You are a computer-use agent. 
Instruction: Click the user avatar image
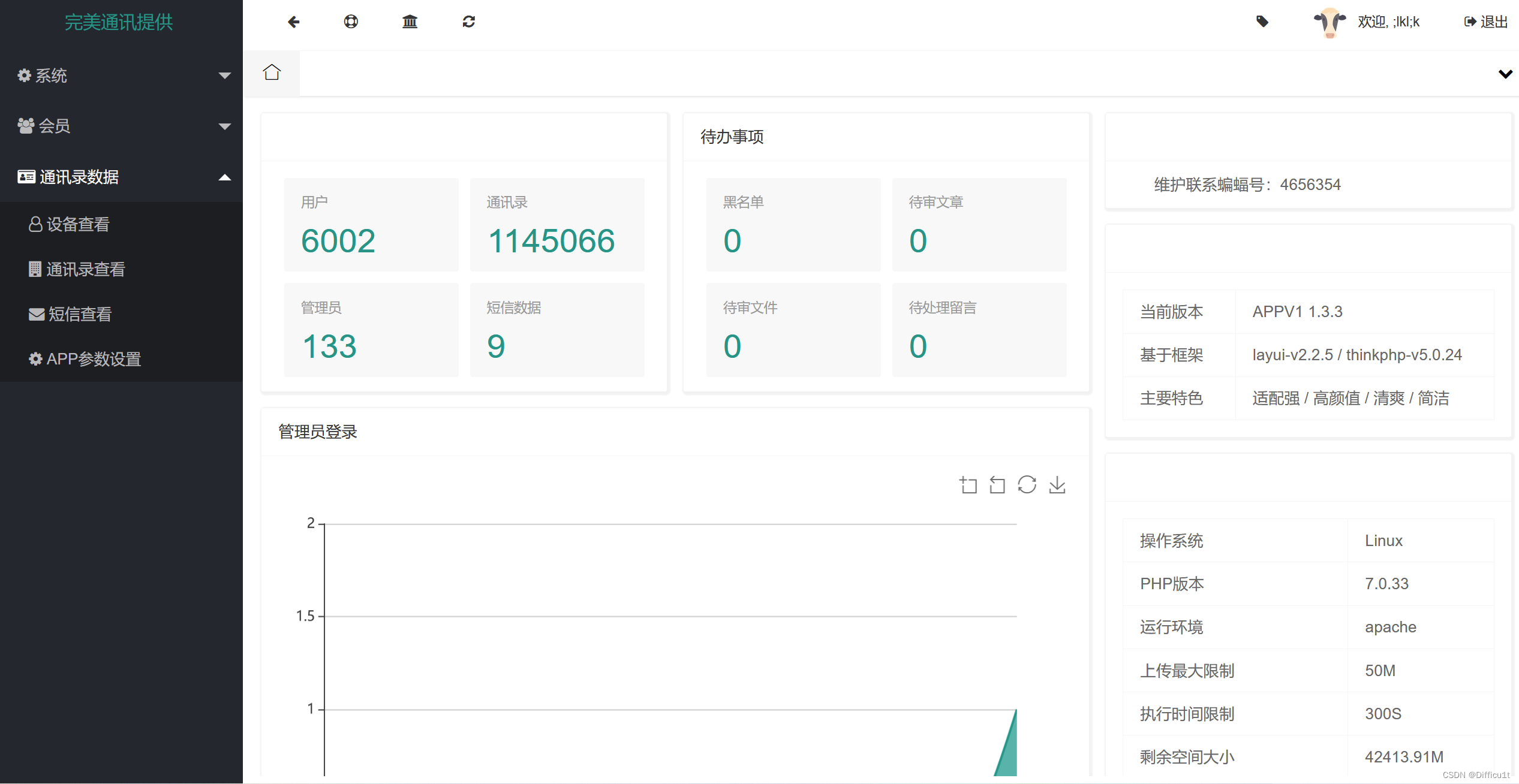pyautogui.click(x=1329, y=22)
